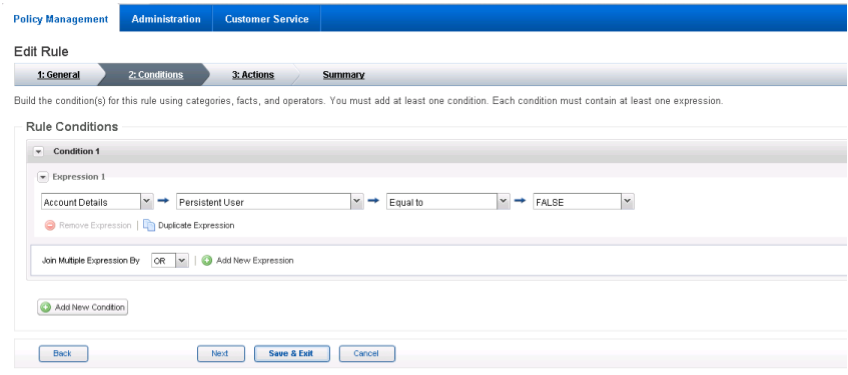848x375 pixels.
Task: Switch to the Administration tab
Action: [166, 19]
